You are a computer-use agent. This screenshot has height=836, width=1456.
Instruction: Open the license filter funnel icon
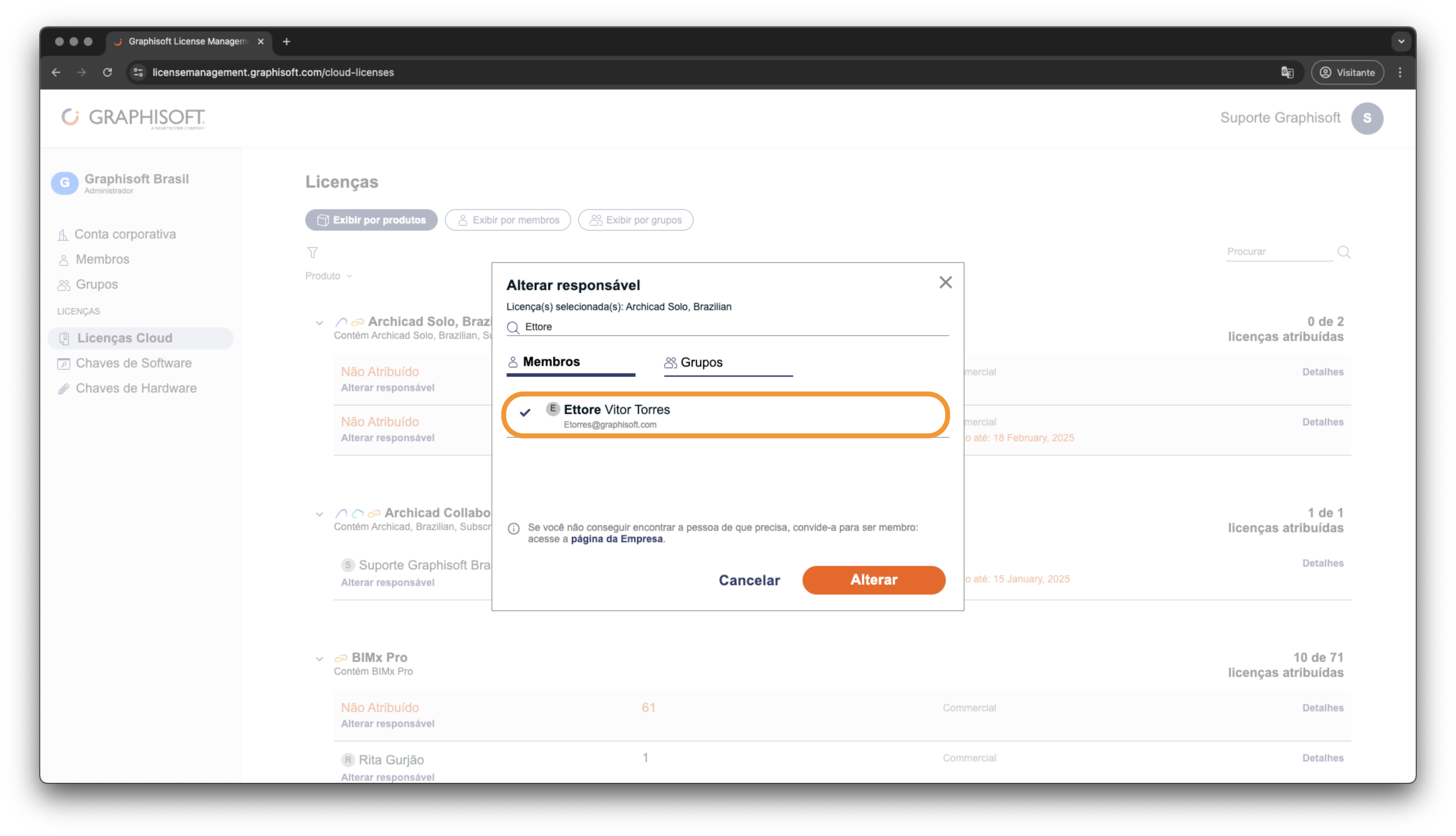[312, 253]
